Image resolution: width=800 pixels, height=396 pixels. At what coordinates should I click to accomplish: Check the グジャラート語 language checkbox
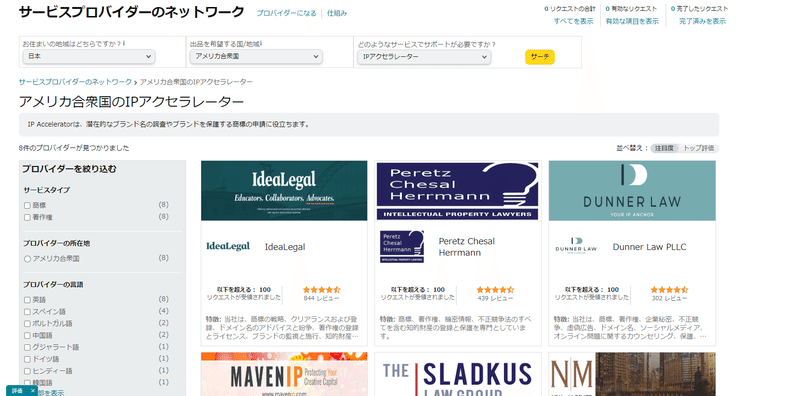(x=27, y=347)
